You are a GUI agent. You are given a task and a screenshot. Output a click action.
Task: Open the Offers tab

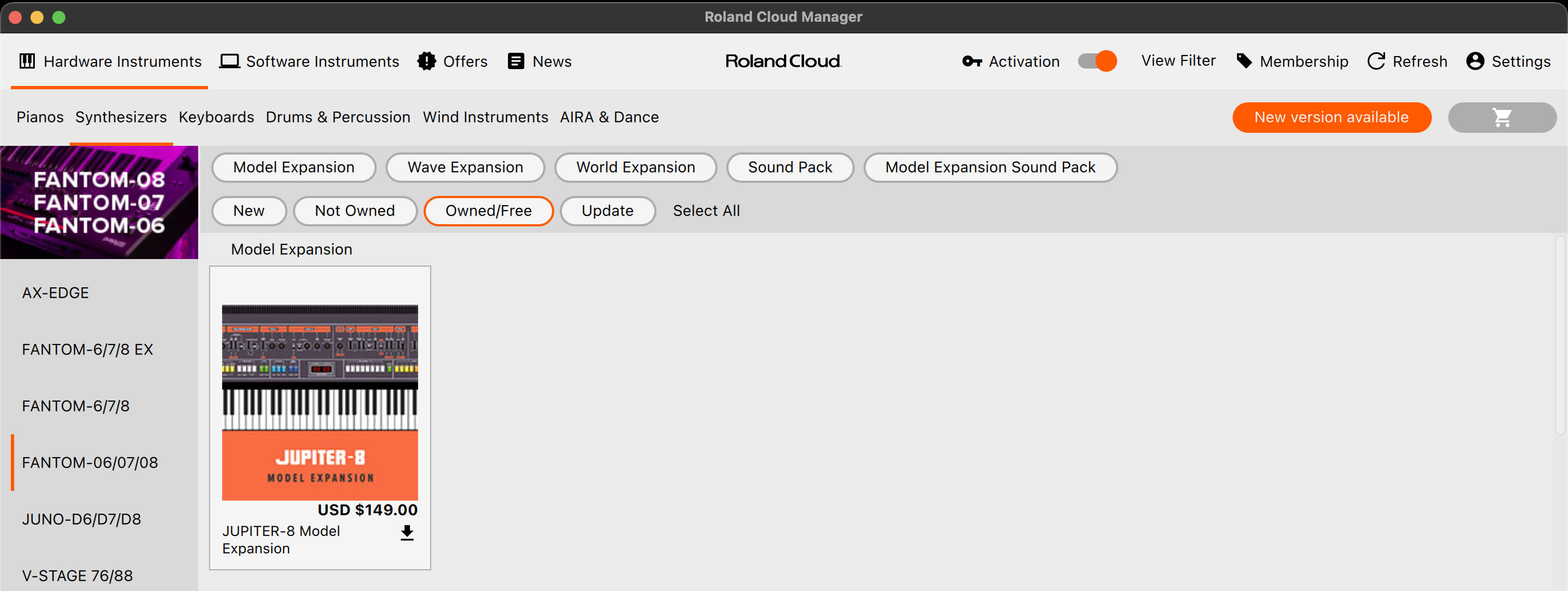(453, 61)
